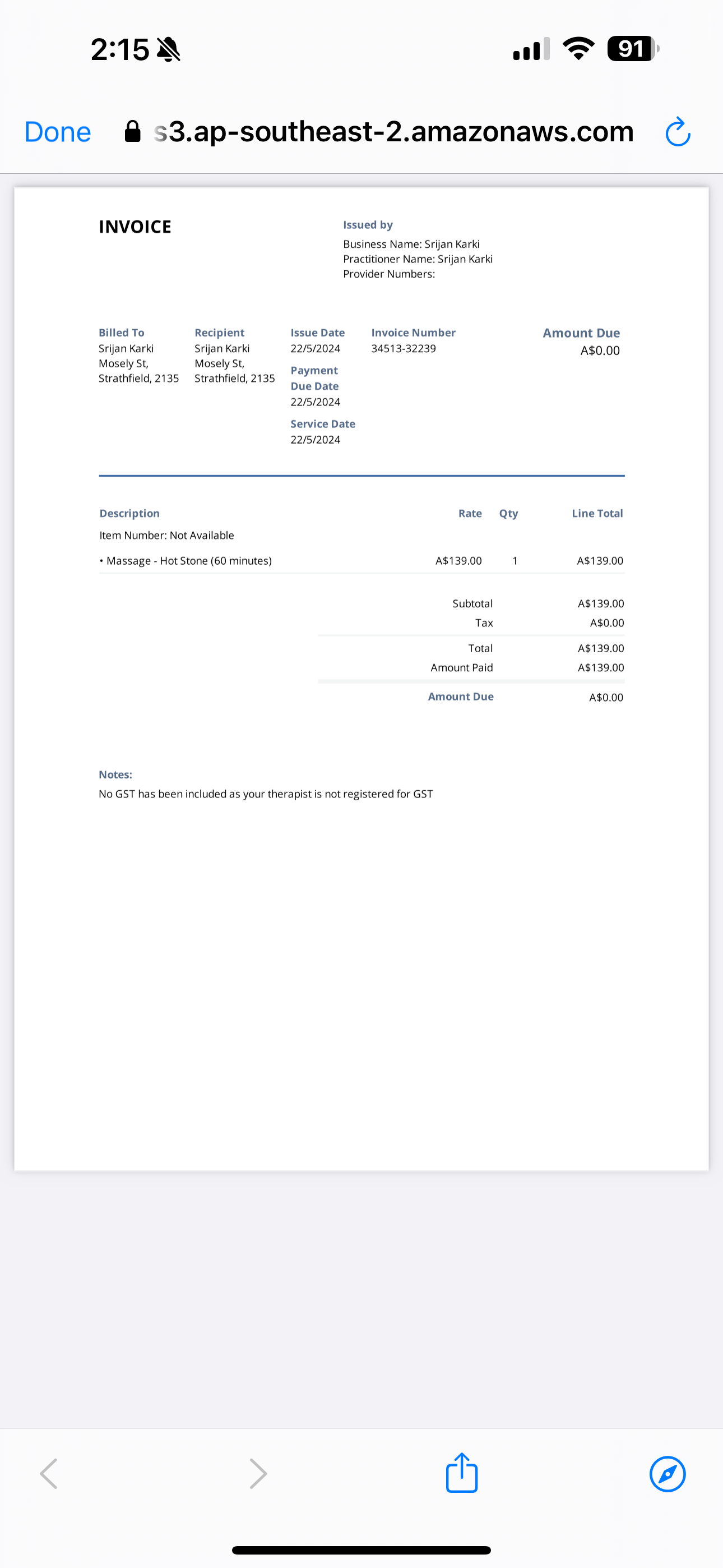Tap the 'Description' column header
Viewport: 723px width, 1568px height.
(129, 514)
